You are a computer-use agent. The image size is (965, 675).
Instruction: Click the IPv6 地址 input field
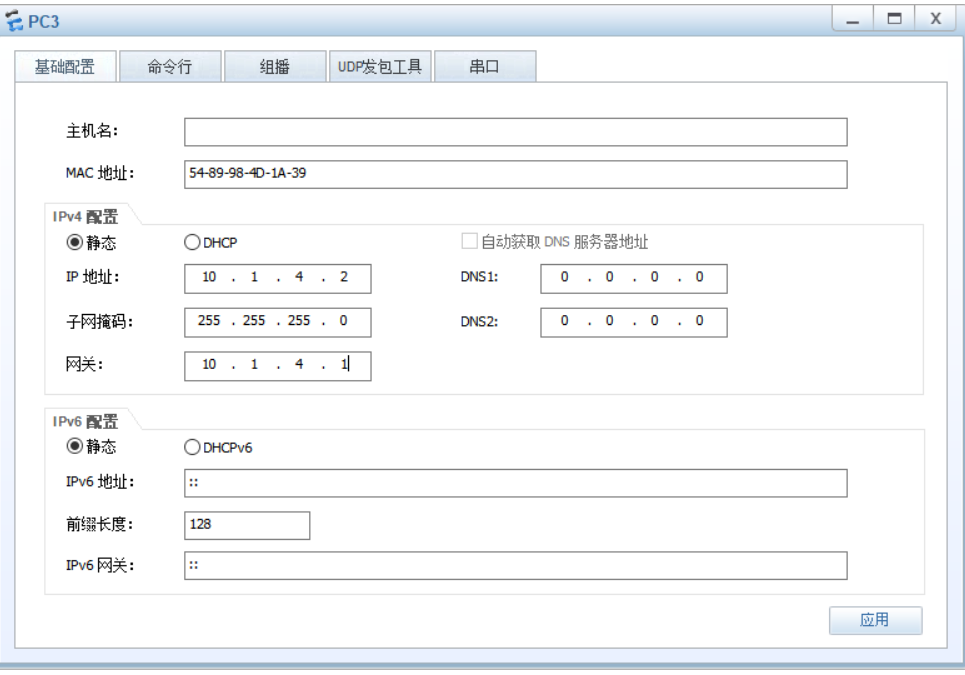pos(516,483)
